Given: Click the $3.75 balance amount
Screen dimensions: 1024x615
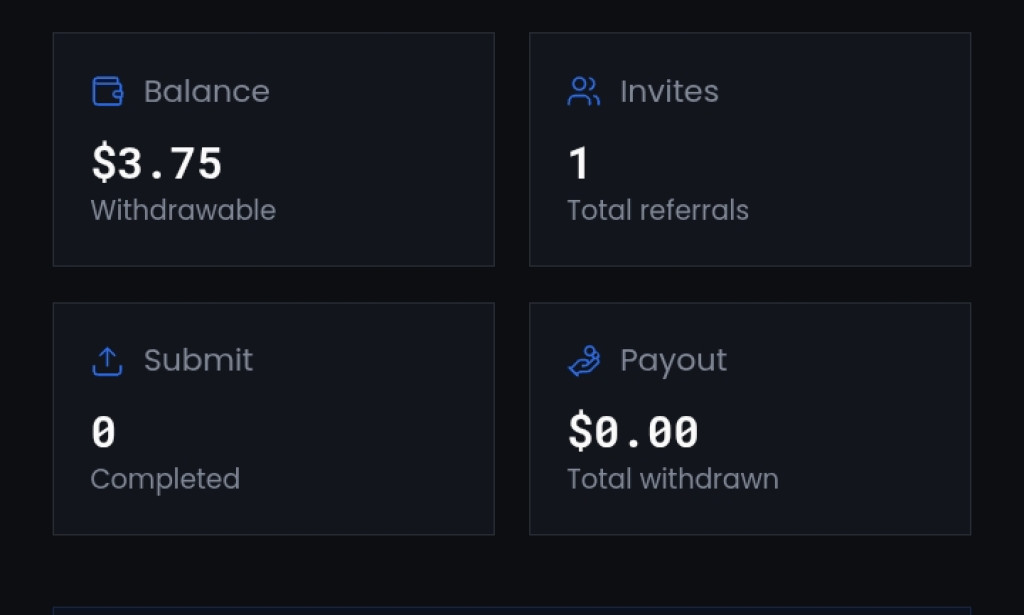Looking at the screenshot, I should [x=157, y=163].
